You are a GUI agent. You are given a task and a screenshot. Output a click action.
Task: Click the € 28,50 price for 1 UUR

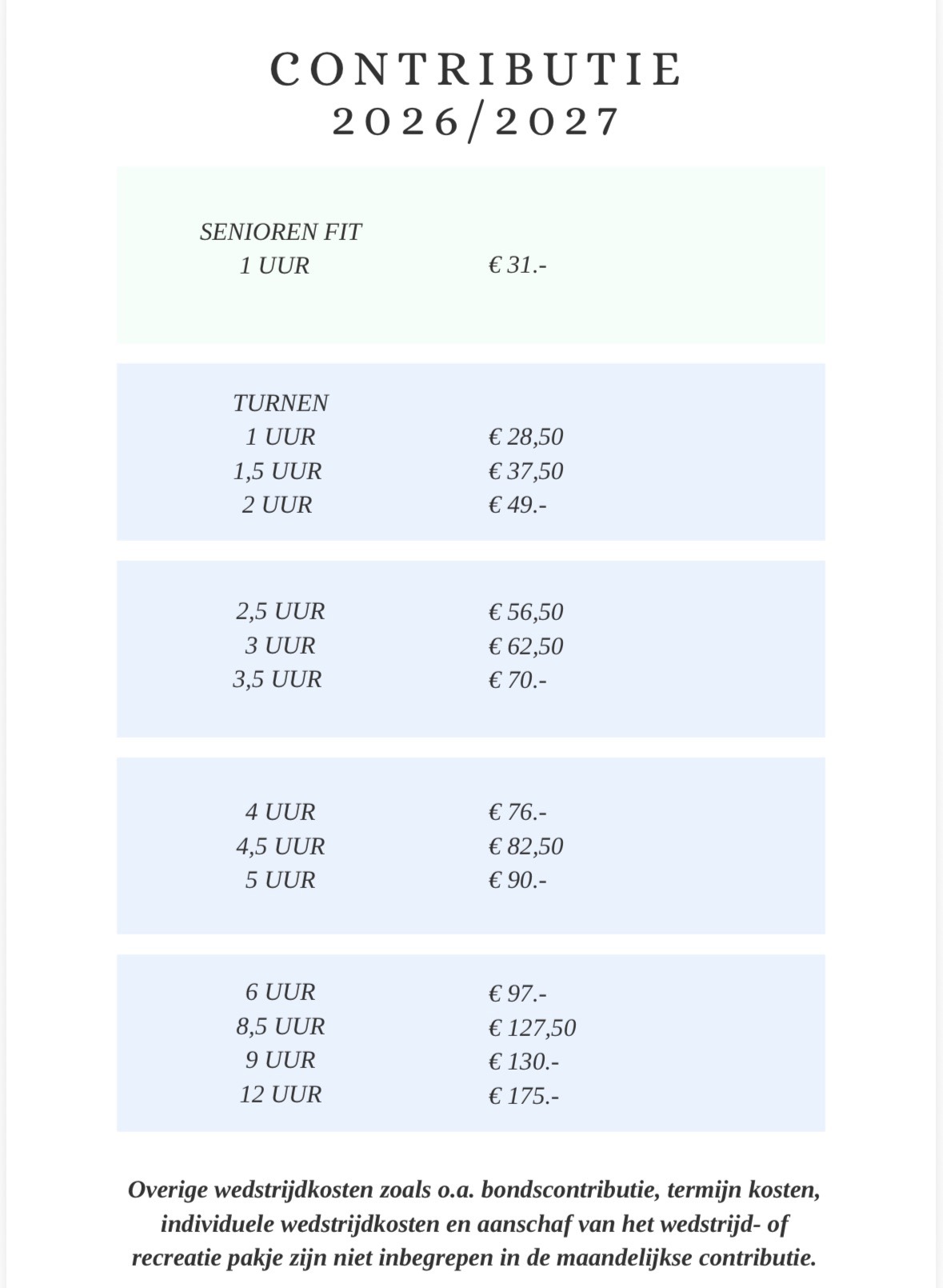point(525,437)
